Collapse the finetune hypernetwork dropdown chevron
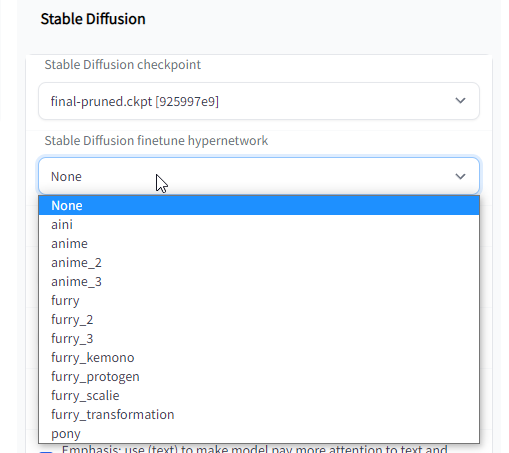 [460, 176]
